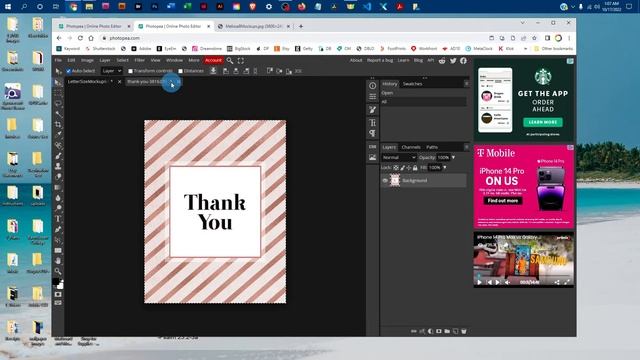Open Photopea's Twitter link icon

point(453,60)
